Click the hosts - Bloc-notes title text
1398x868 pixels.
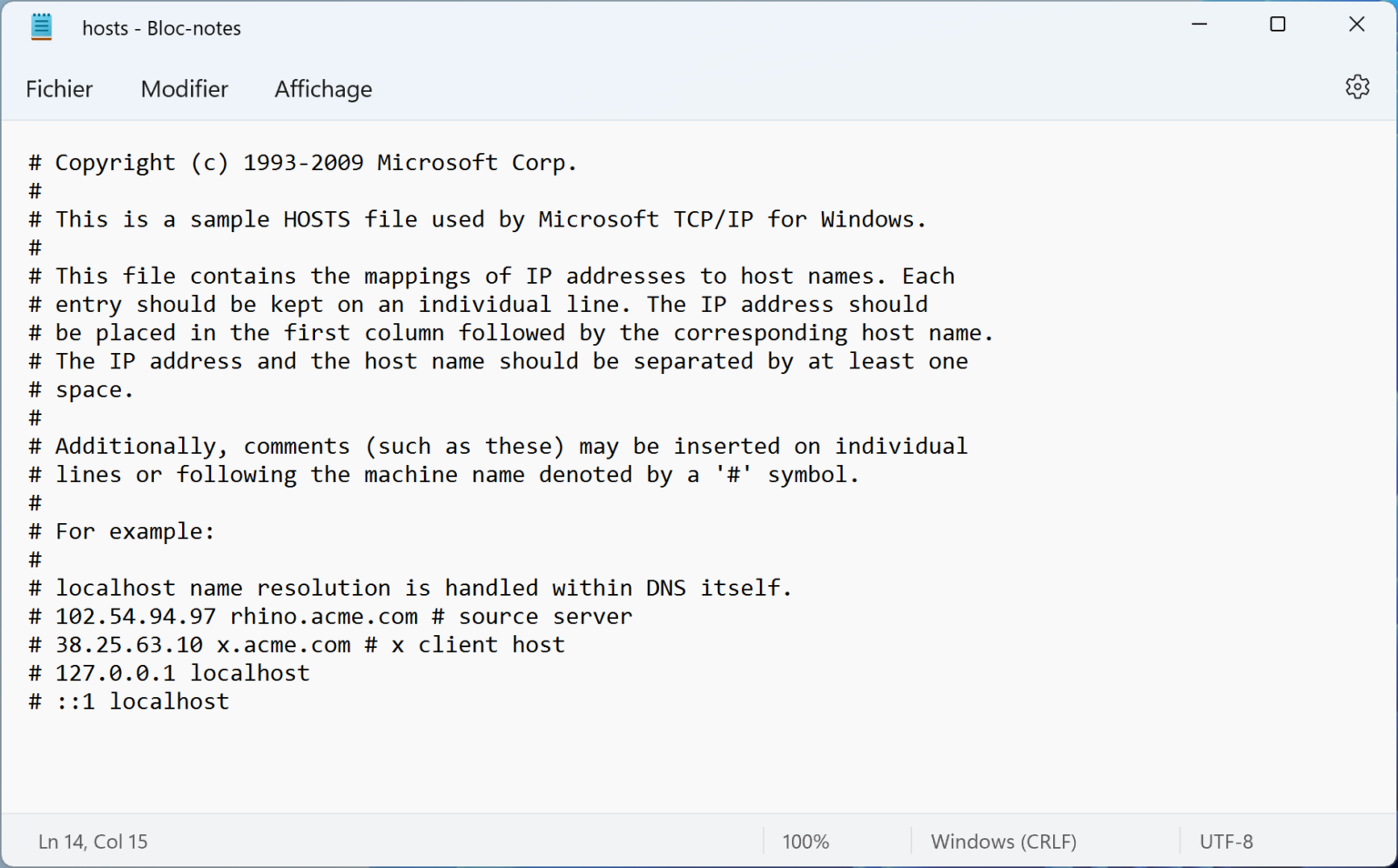(x=161, y=27)
